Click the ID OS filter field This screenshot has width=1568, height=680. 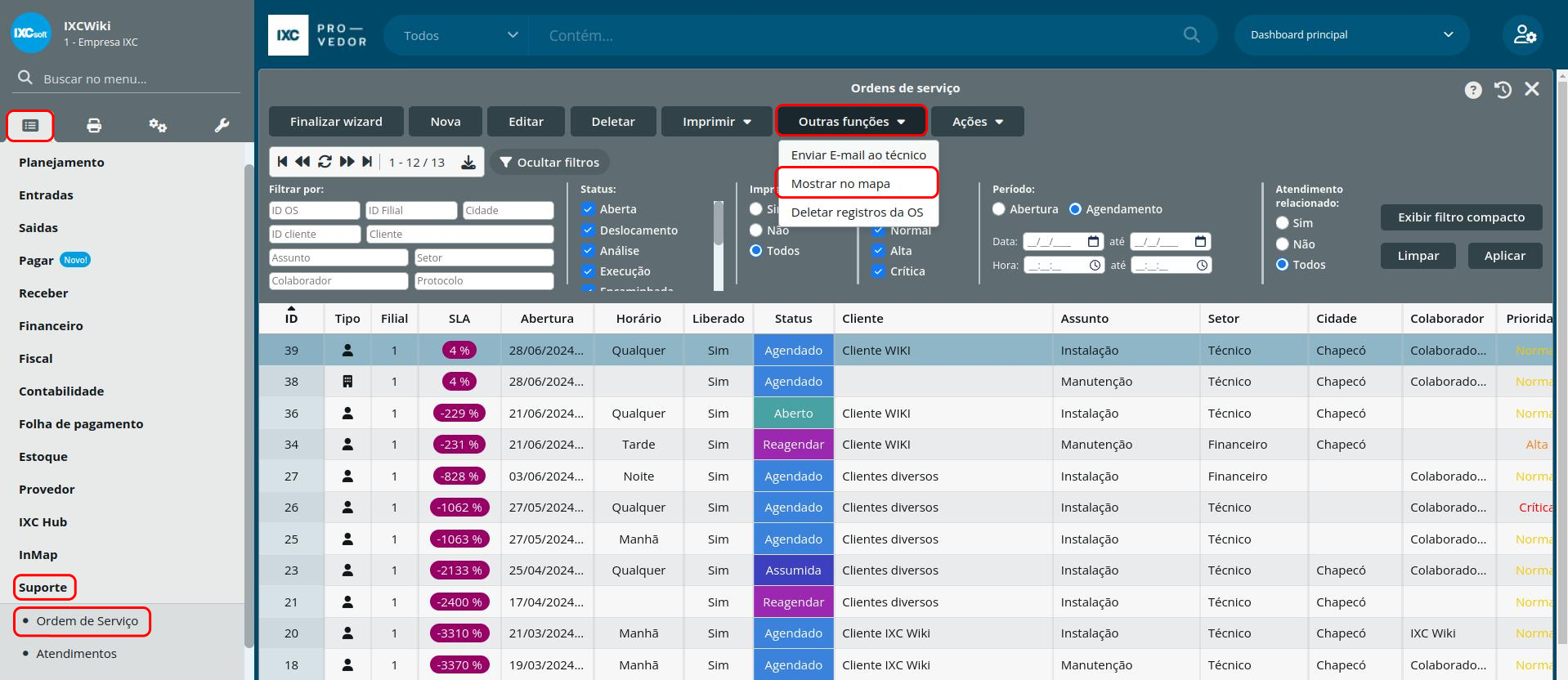point(314,211)
